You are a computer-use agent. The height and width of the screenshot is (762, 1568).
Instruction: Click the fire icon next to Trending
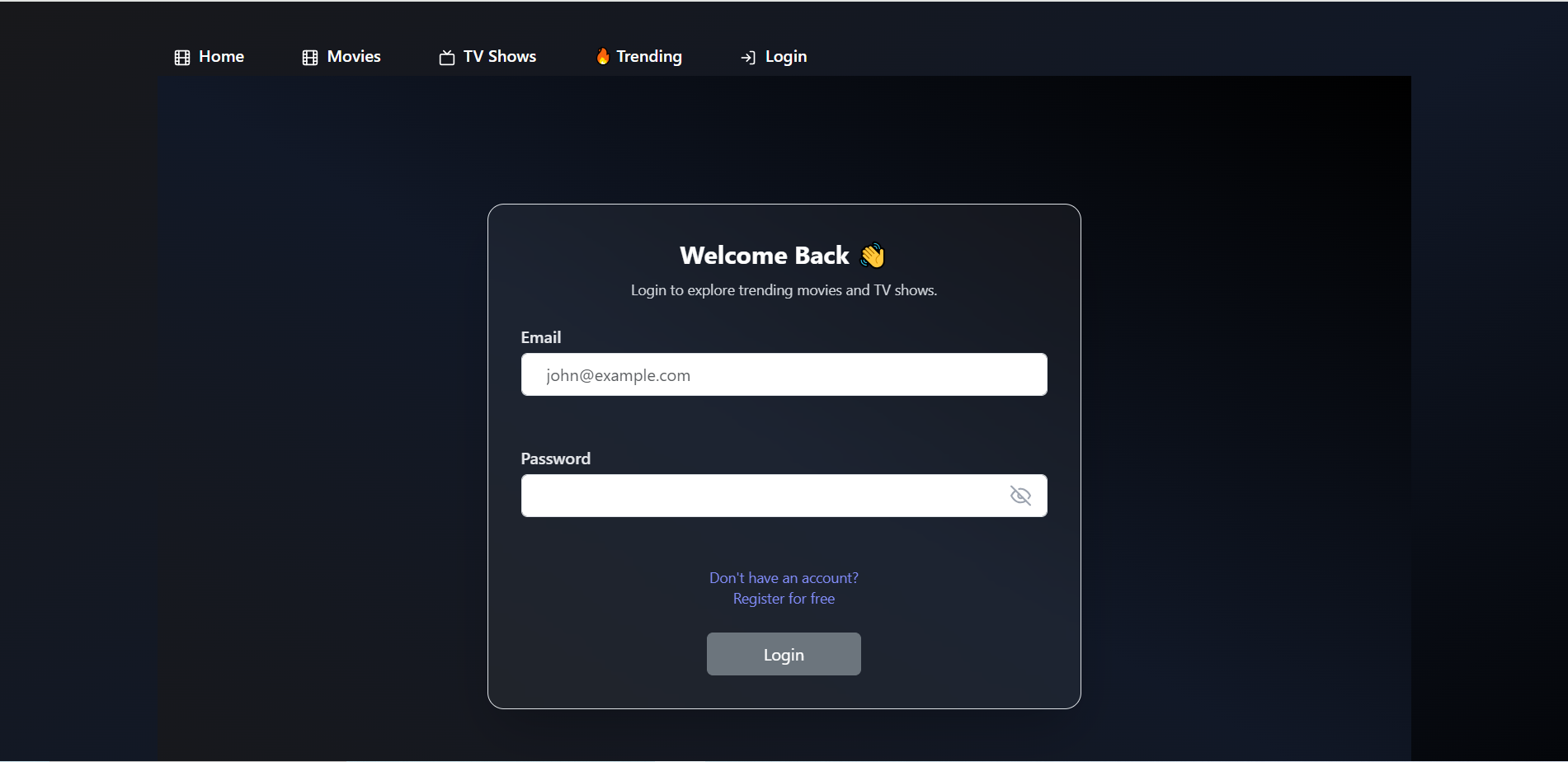(603, 56)
